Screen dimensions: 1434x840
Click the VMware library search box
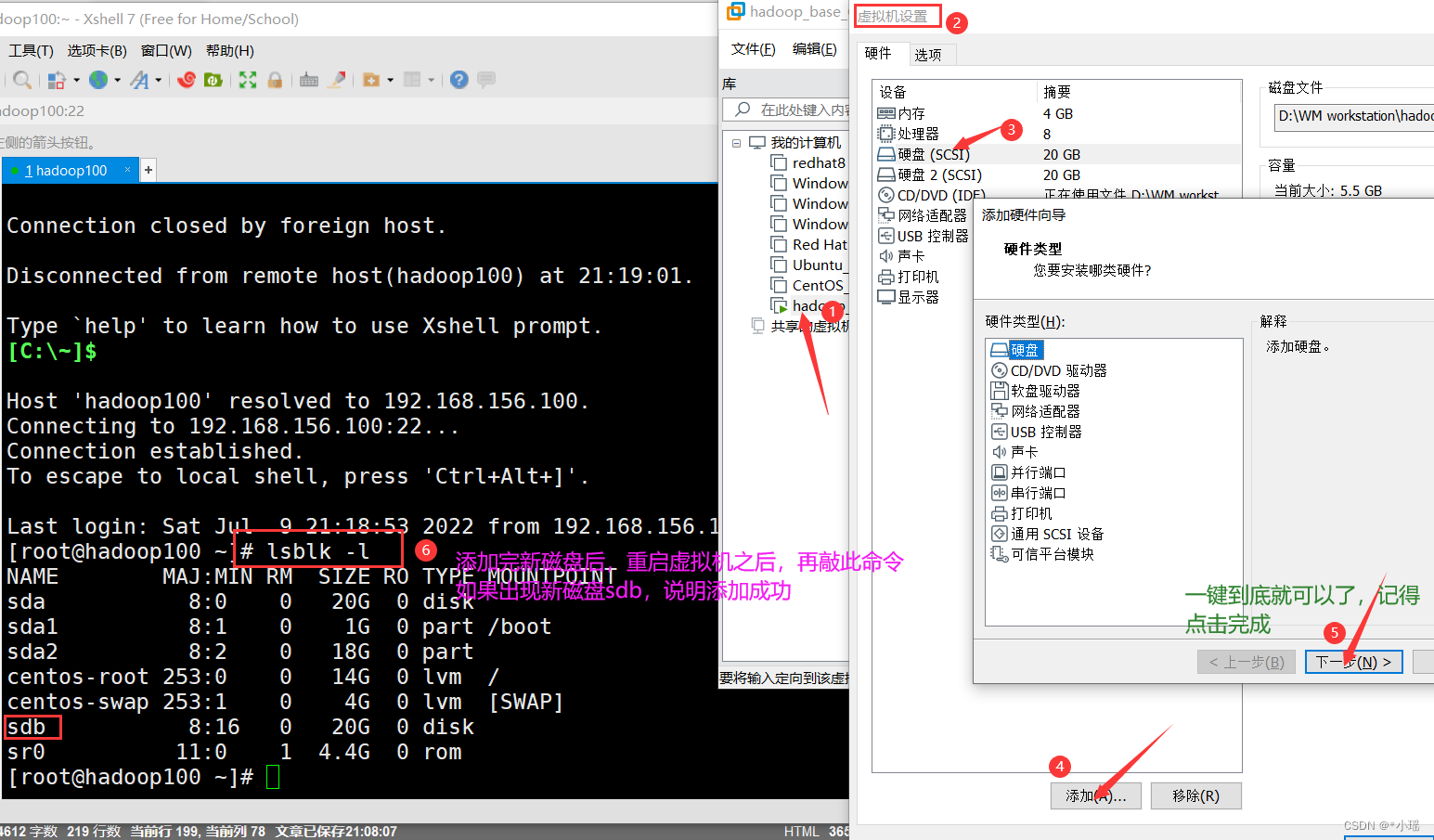[x=786, y=110]
